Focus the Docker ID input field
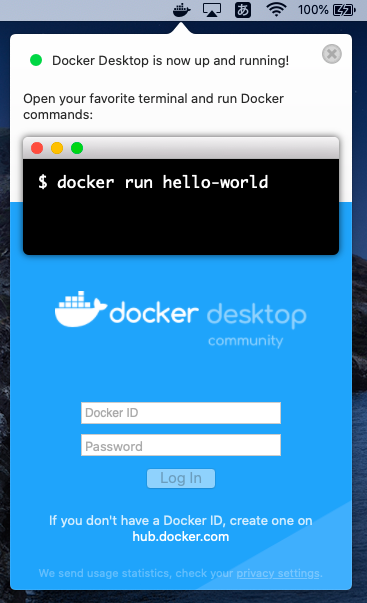 [181, 413]
